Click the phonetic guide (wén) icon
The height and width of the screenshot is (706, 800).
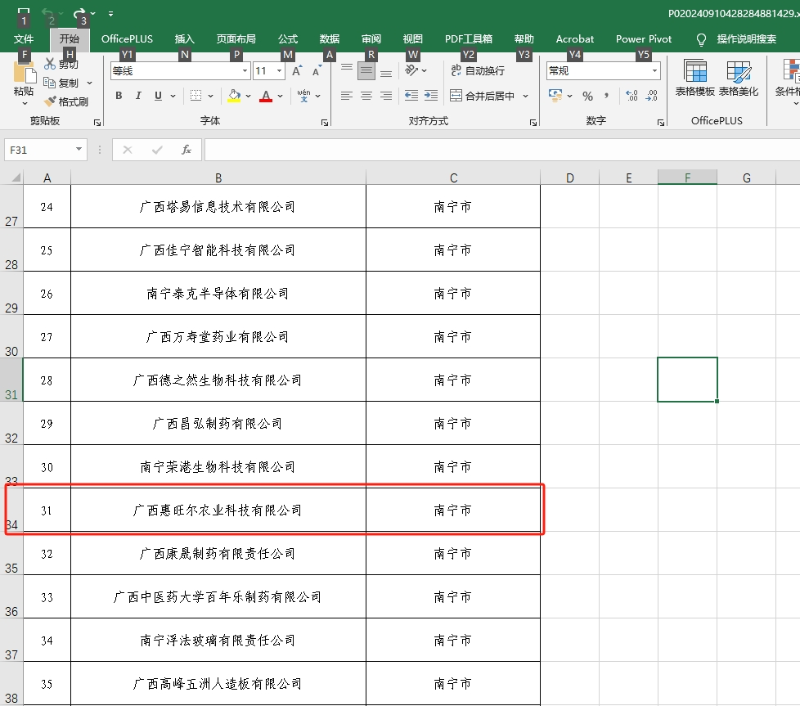(x=304, y=95)
